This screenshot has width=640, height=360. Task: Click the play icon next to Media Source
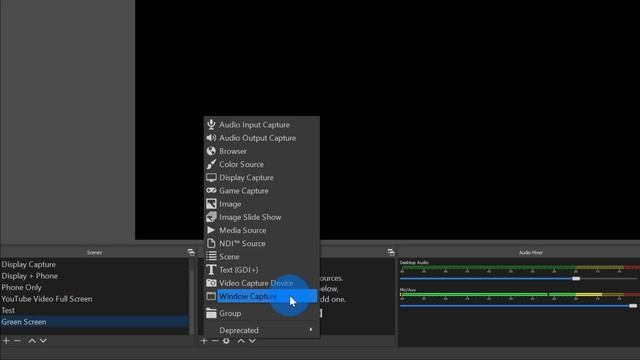click(211, 230)
